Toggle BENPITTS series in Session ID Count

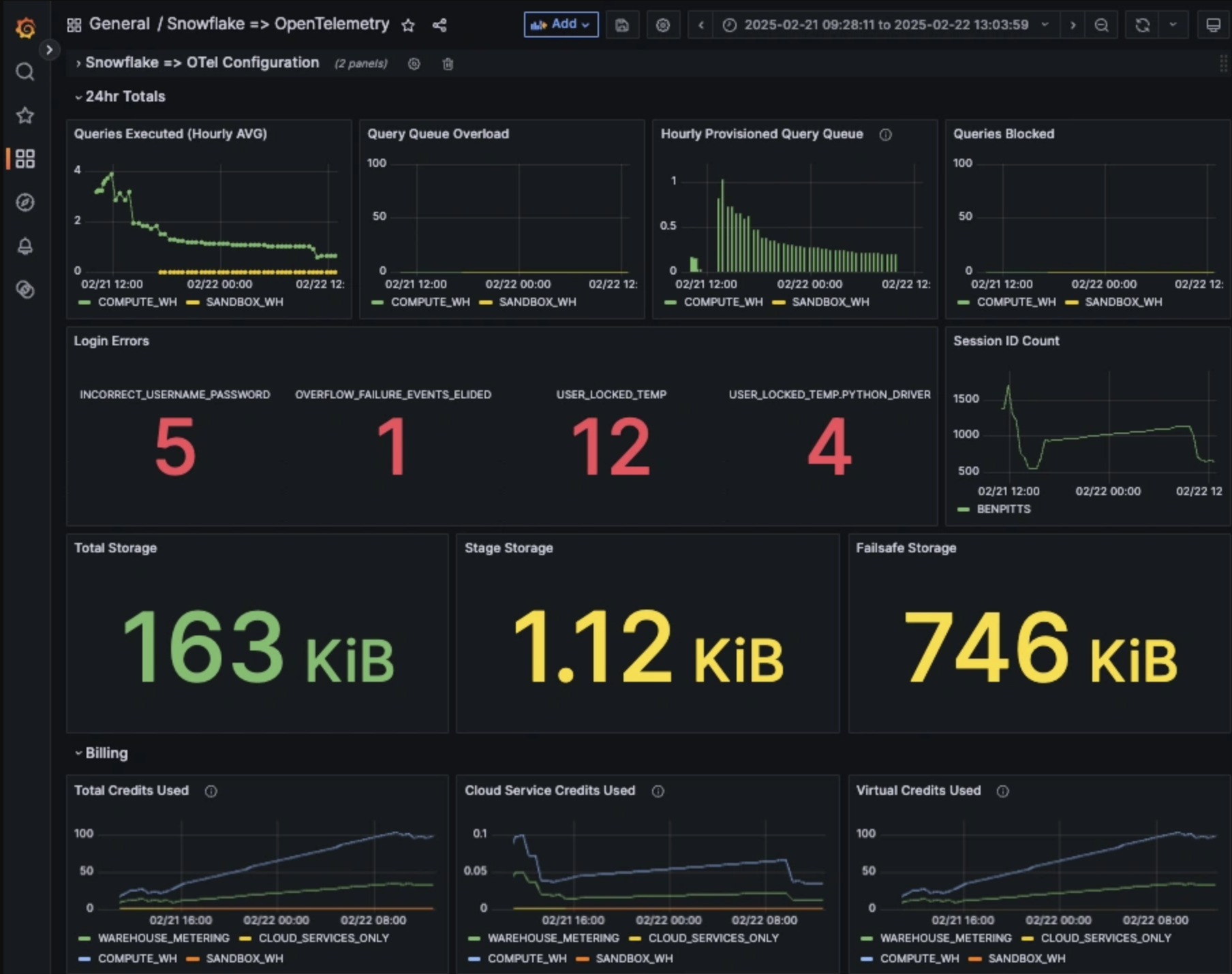tap(994, 509)
